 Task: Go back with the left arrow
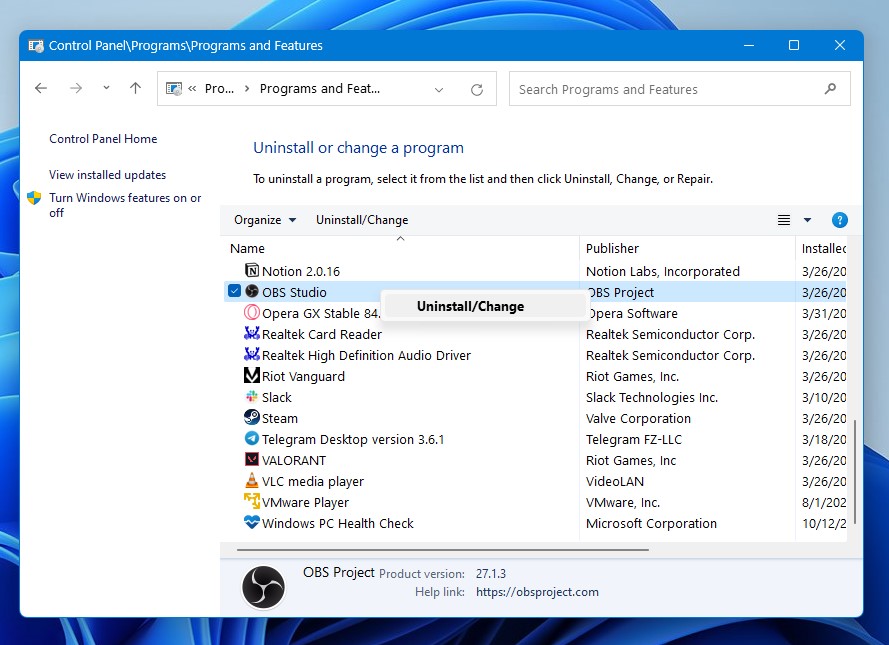point(41,88)
